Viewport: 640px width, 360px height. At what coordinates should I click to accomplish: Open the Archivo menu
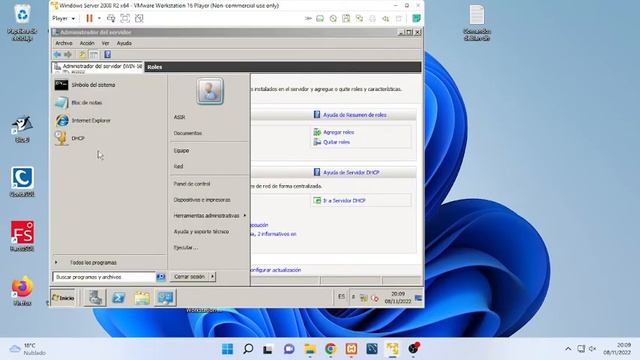[64, 43]
